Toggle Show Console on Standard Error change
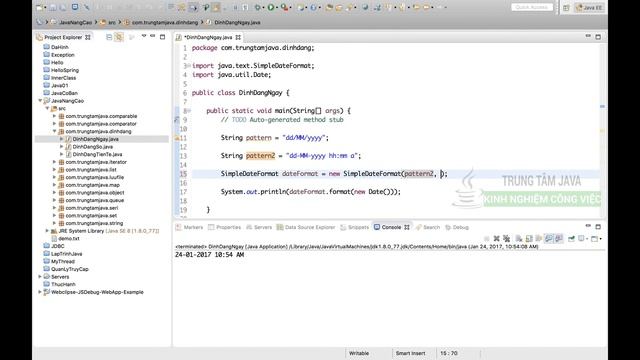 point(559,238)
